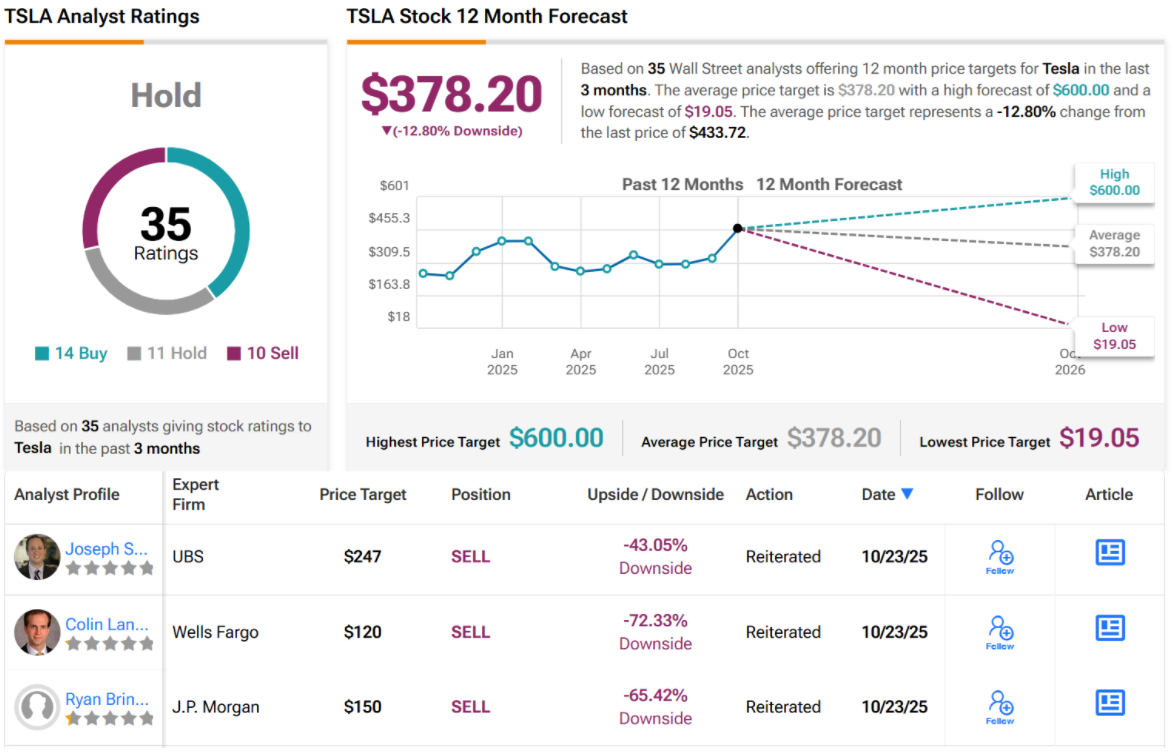
Task: Sort table by Date column arrow
Action: point(907,494)
